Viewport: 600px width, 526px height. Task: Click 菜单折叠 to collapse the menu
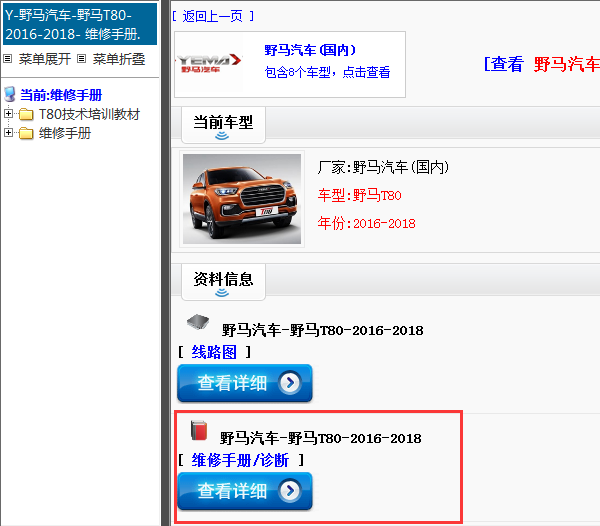click(x=119, y=59)
